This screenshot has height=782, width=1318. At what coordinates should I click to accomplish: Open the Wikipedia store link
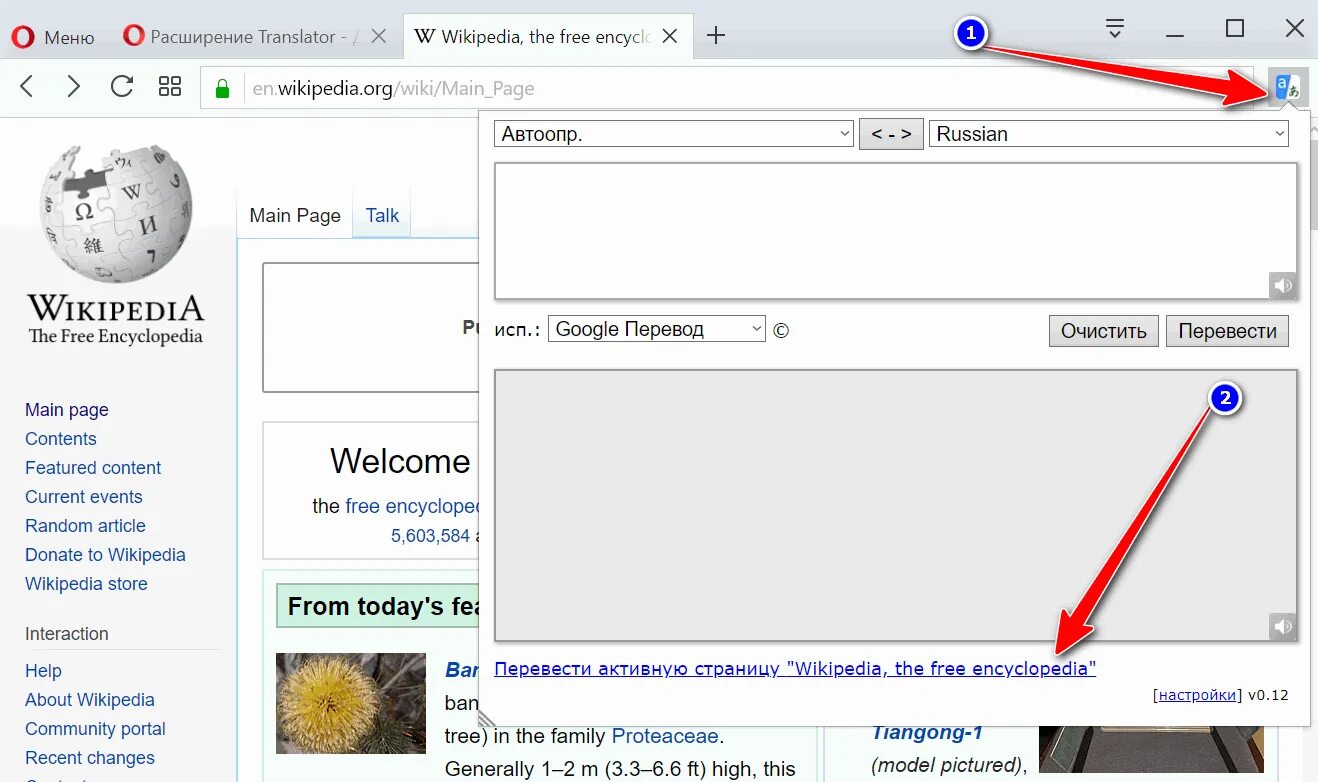pos(86,584)
